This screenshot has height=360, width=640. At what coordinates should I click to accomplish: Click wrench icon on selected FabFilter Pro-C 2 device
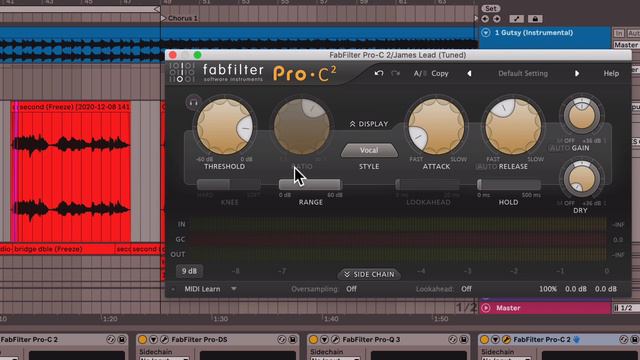click(x=507, y=340)
